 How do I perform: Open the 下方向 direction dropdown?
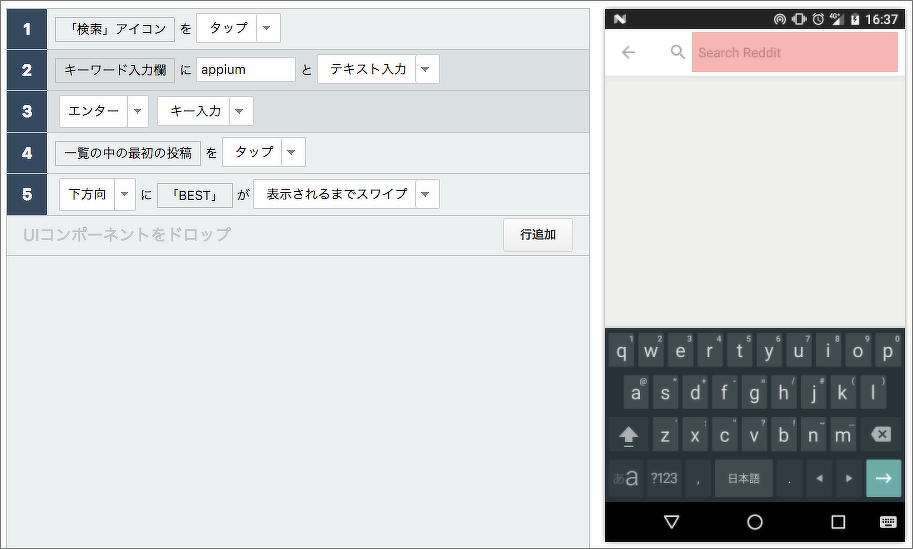[125, 194]
